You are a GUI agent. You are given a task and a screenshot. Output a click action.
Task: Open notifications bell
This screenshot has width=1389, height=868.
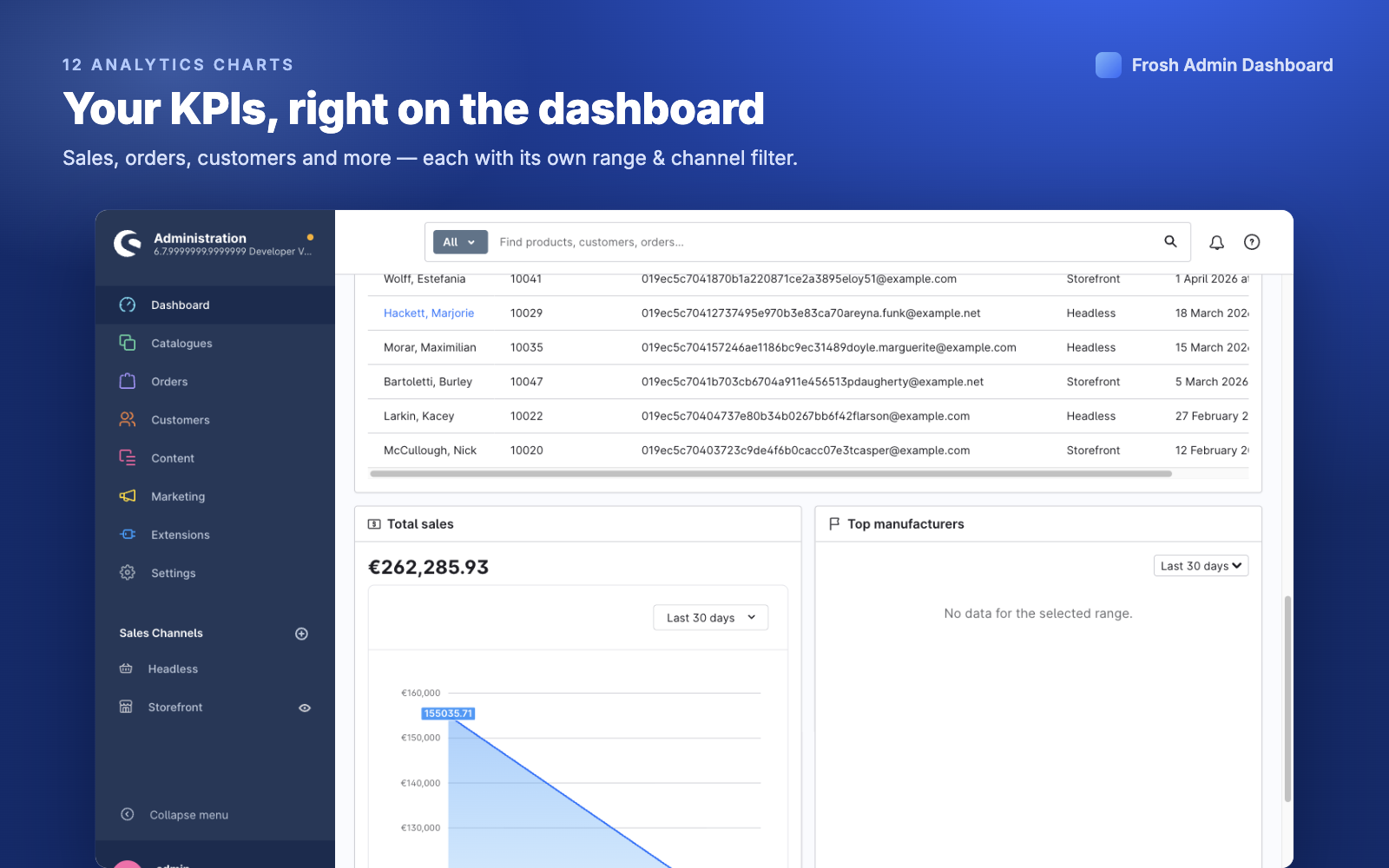(x=1216, y=242)
